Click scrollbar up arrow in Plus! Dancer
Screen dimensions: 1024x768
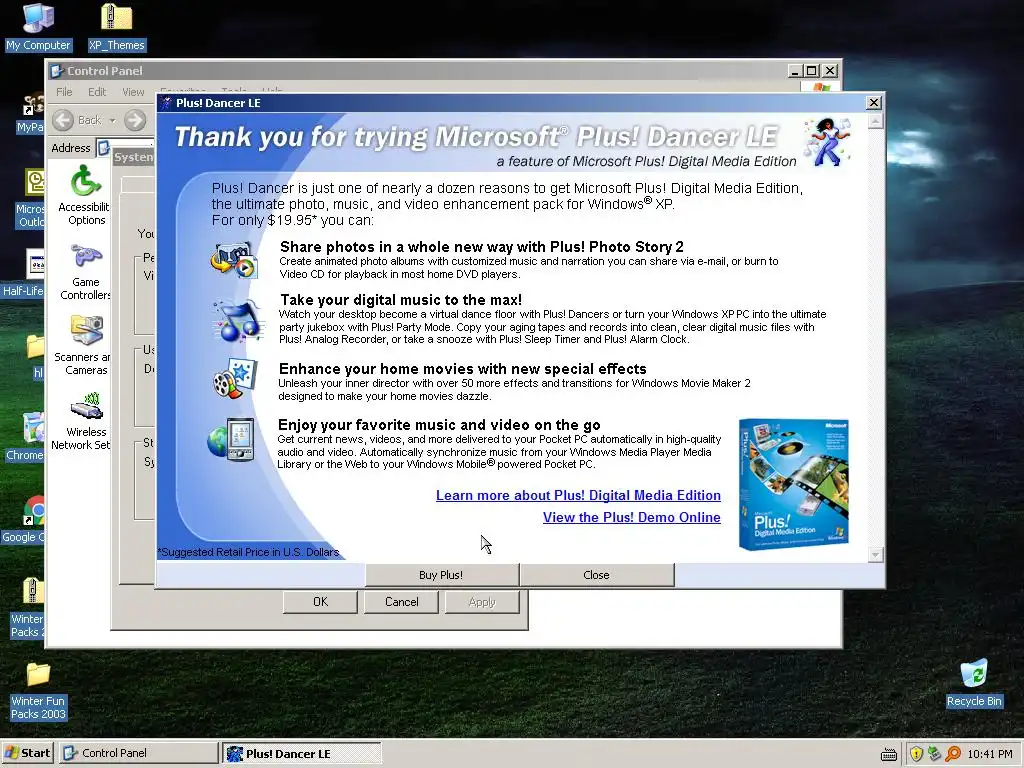point(875,121)
